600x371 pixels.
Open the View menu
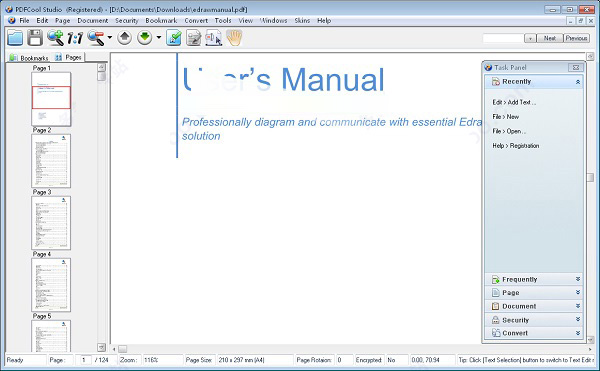point(245,20)
